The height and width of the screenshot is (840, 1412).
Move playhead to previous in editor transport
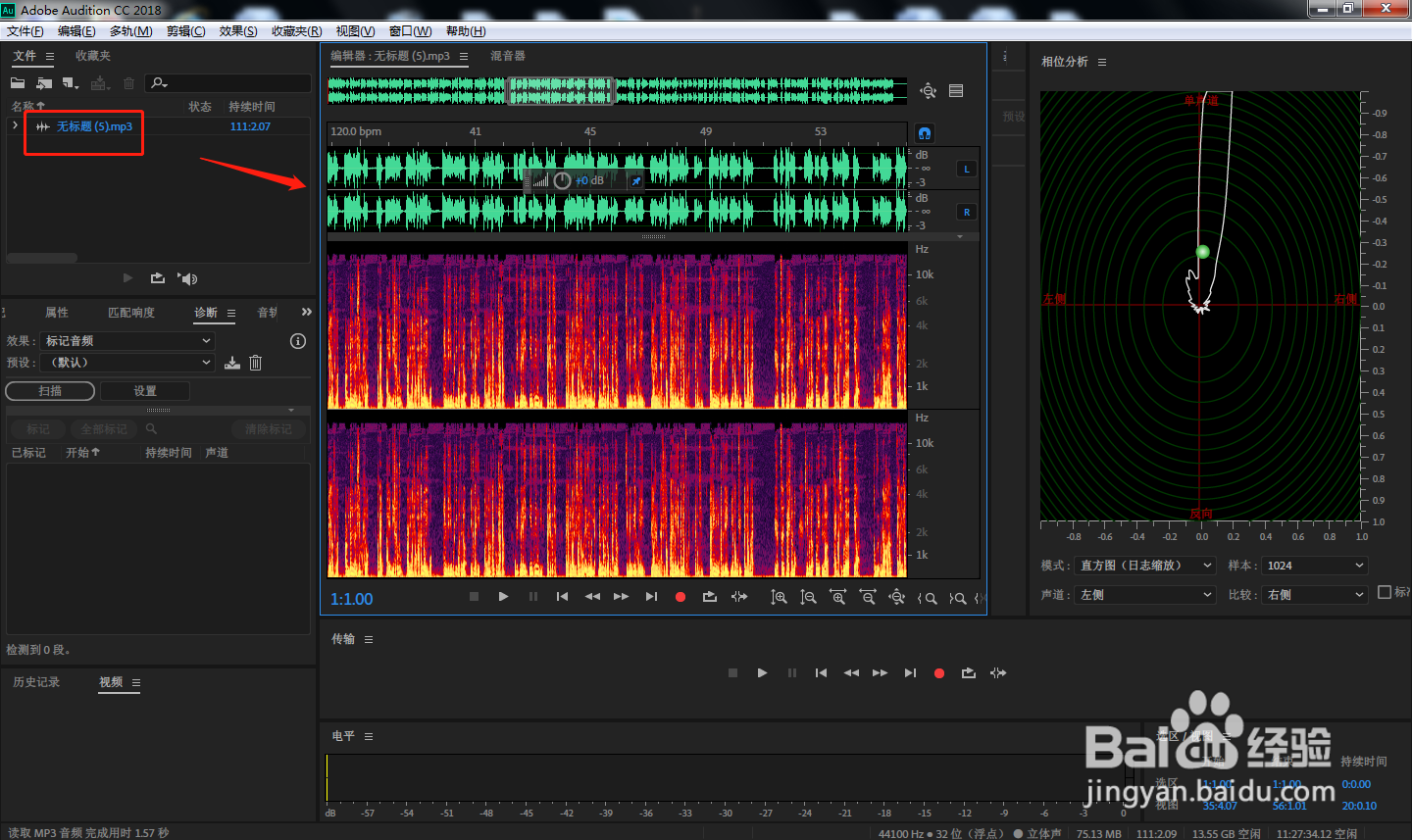(x=562, y=597)
